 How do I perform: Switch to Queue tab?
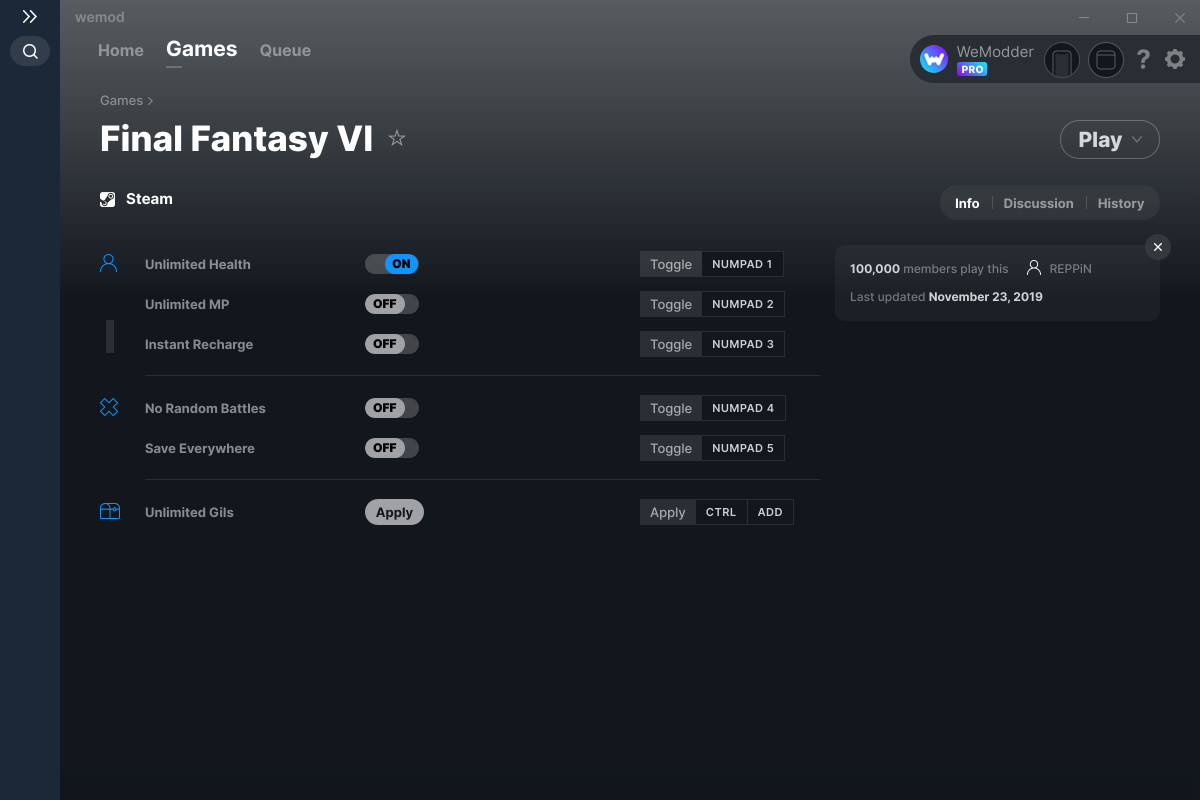[x=285, y=50]
